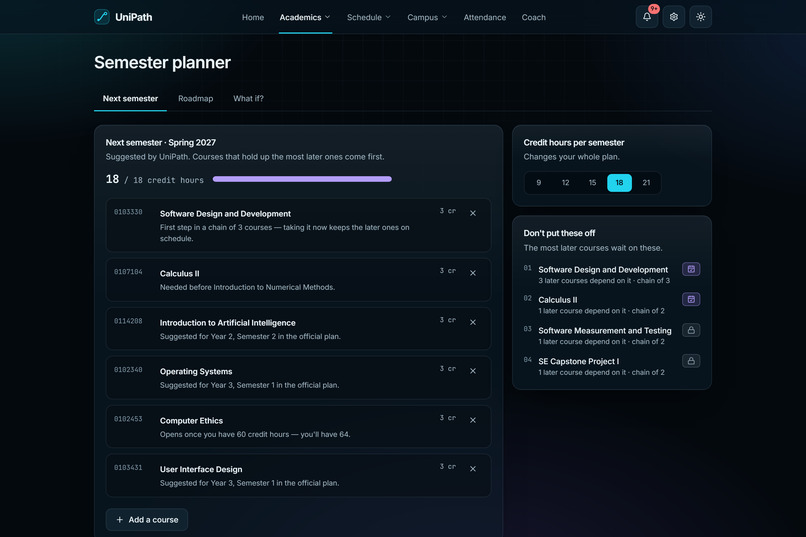Viewport: 806px width, 537px height.
Task: Click calendar icon beside Calculus II in sidebar
Action: pyautogui.click(x=691, y=300)
